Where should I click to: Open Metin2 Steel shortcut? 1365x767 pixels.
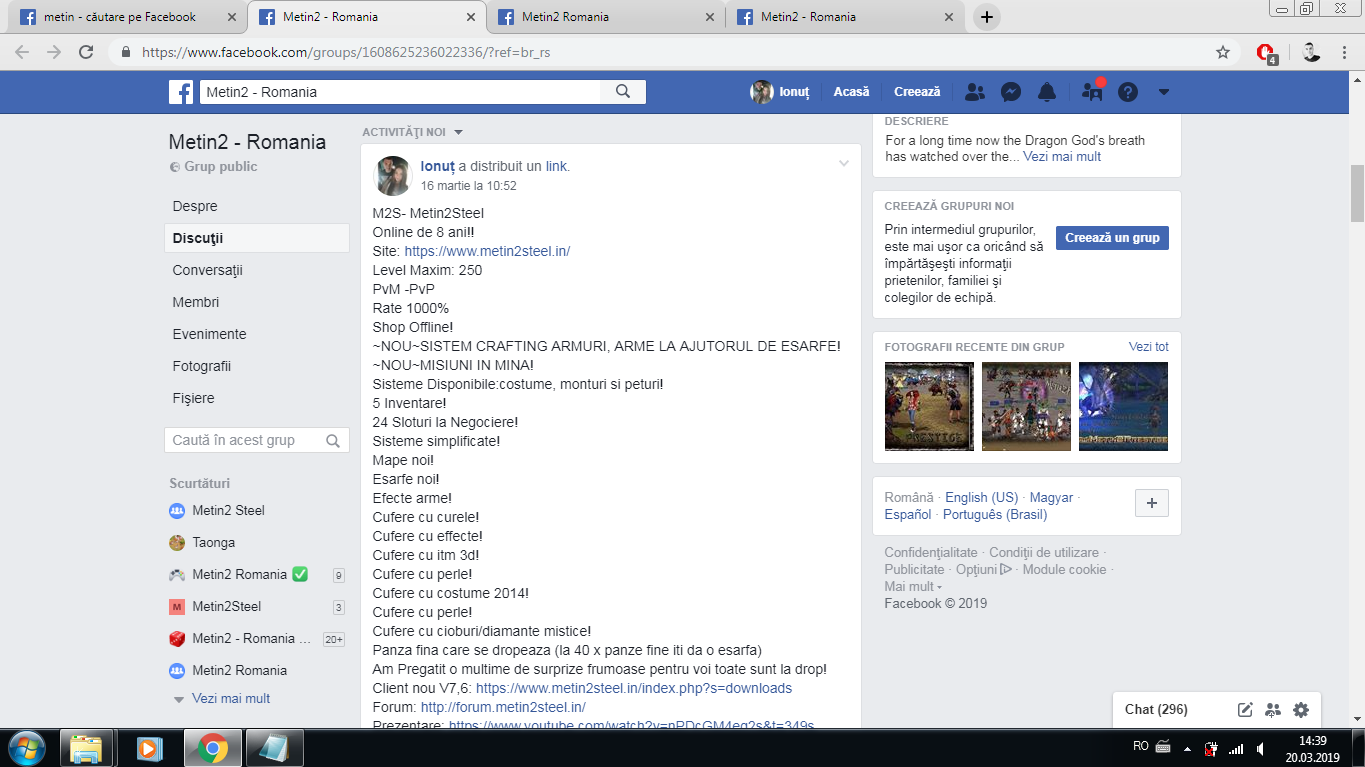tap(229, 510)
